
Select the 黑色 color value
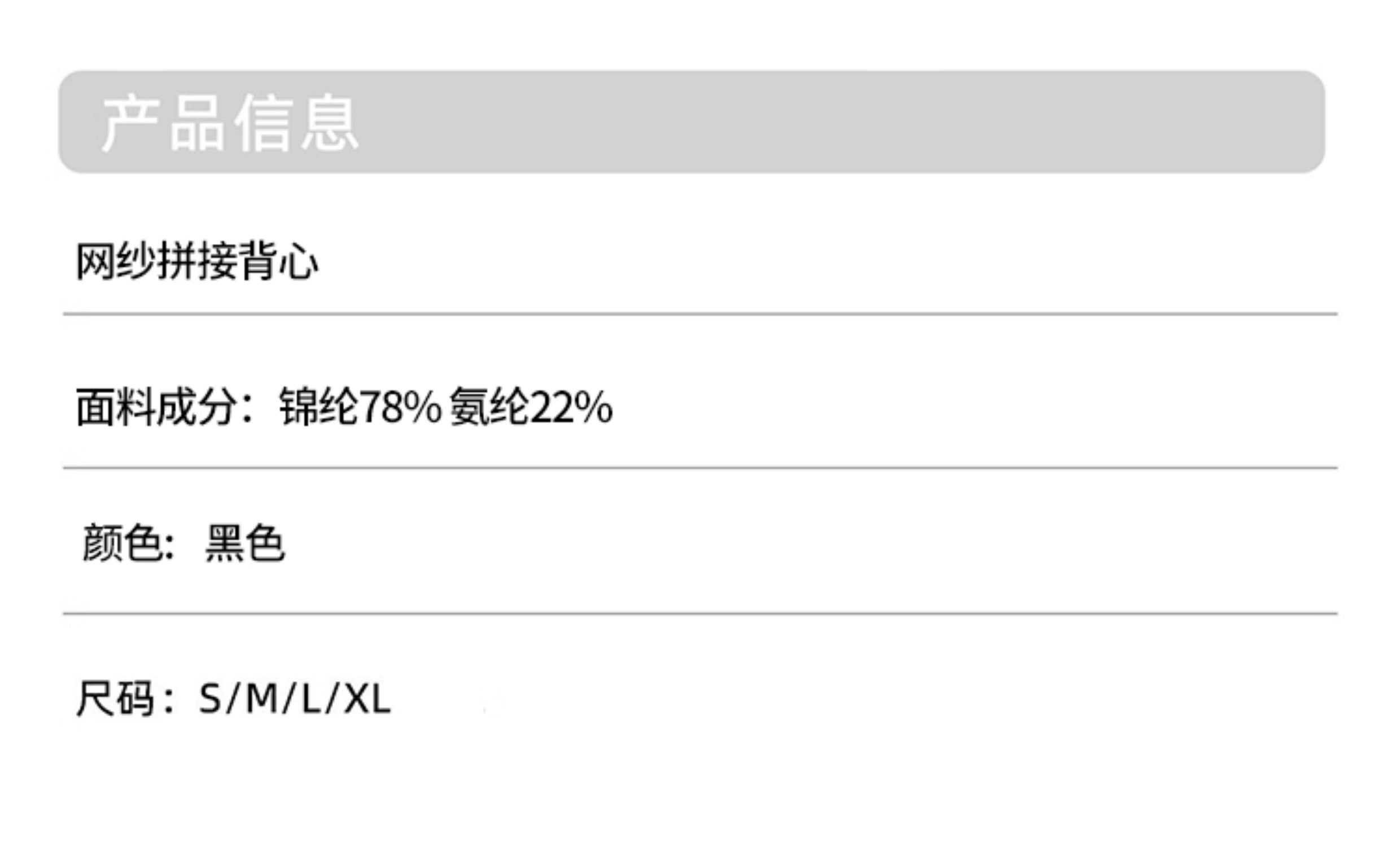point(245,543)
